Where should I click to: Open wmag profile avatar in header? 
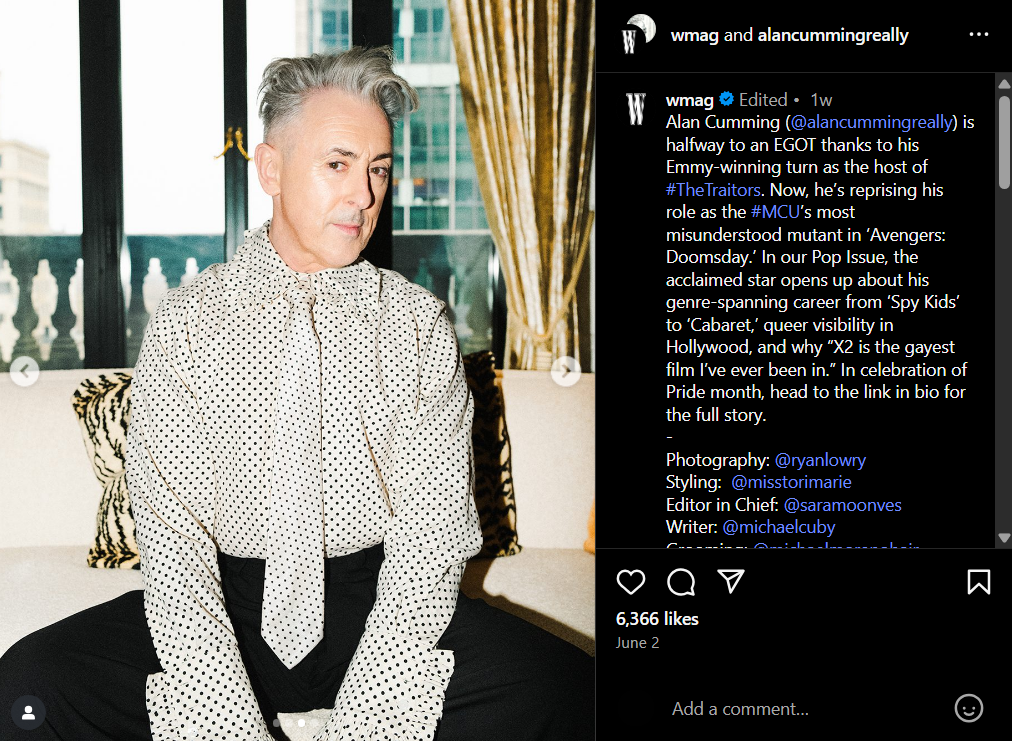[638, 34]
